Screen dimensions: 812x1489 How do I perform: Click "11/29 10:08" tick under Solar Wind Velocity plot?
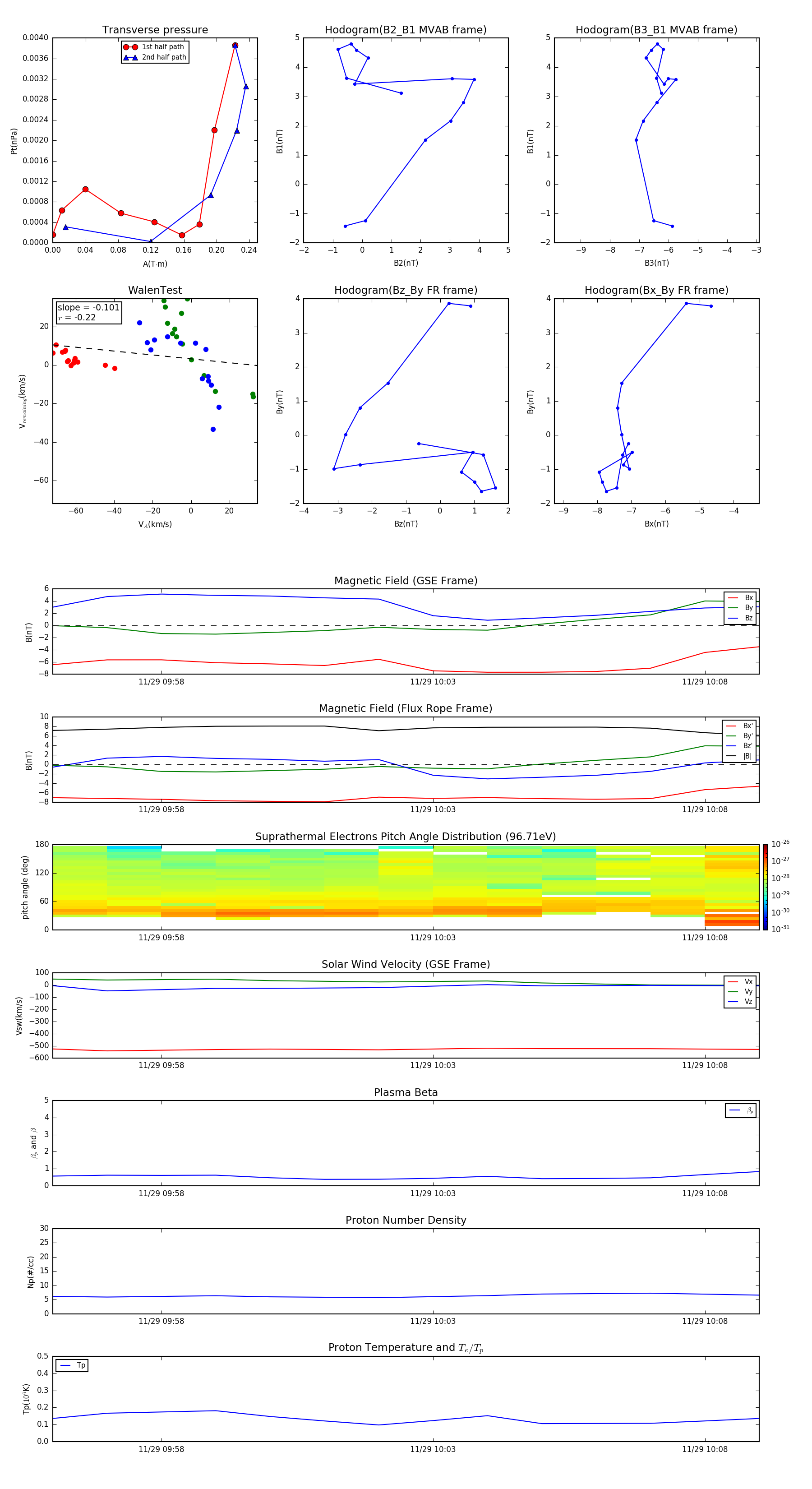[x=705, y=1065]
